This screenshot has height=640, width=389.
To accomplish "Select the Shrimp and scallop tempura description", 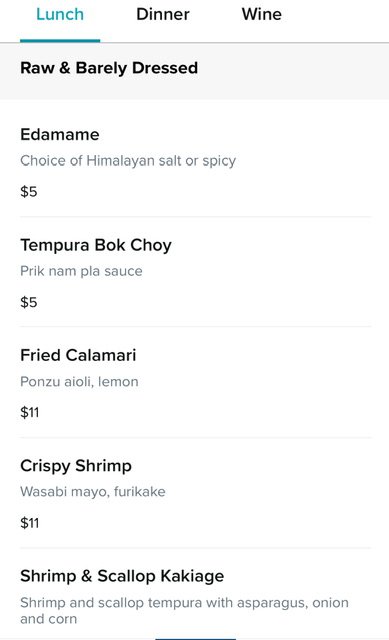I will click(184, 611).
